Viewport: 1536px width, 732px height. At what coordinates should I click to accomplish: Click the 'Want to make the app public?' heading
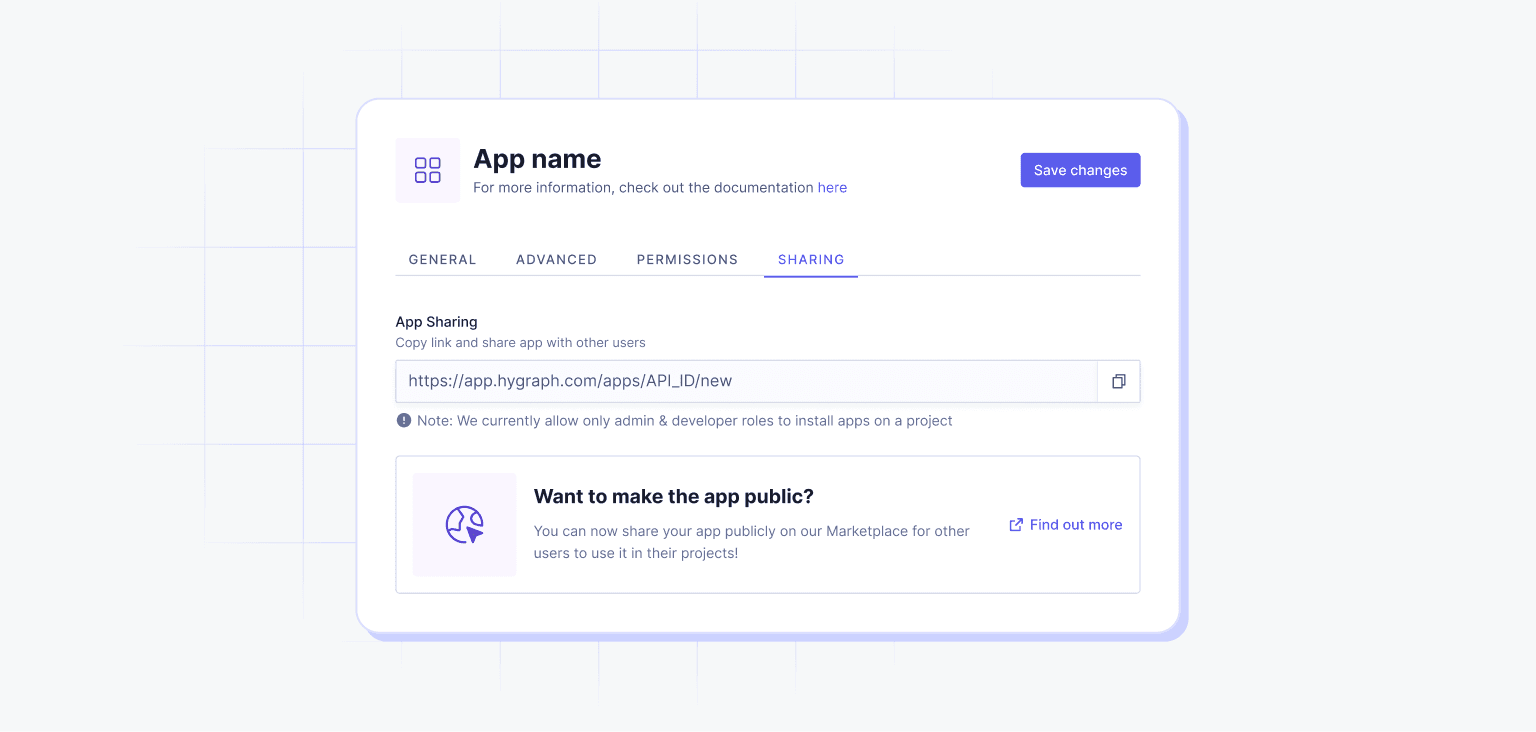click(x=674, y=497)
